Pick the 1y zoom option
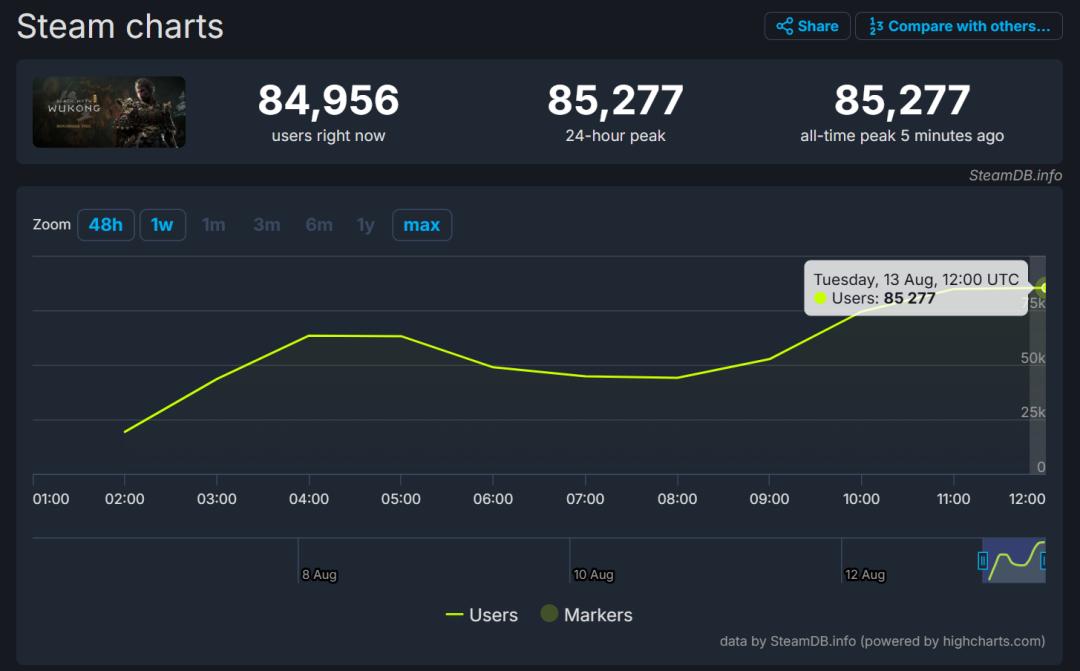The height and width of the screenshot is (671, 1080). [x=366, y=225]
